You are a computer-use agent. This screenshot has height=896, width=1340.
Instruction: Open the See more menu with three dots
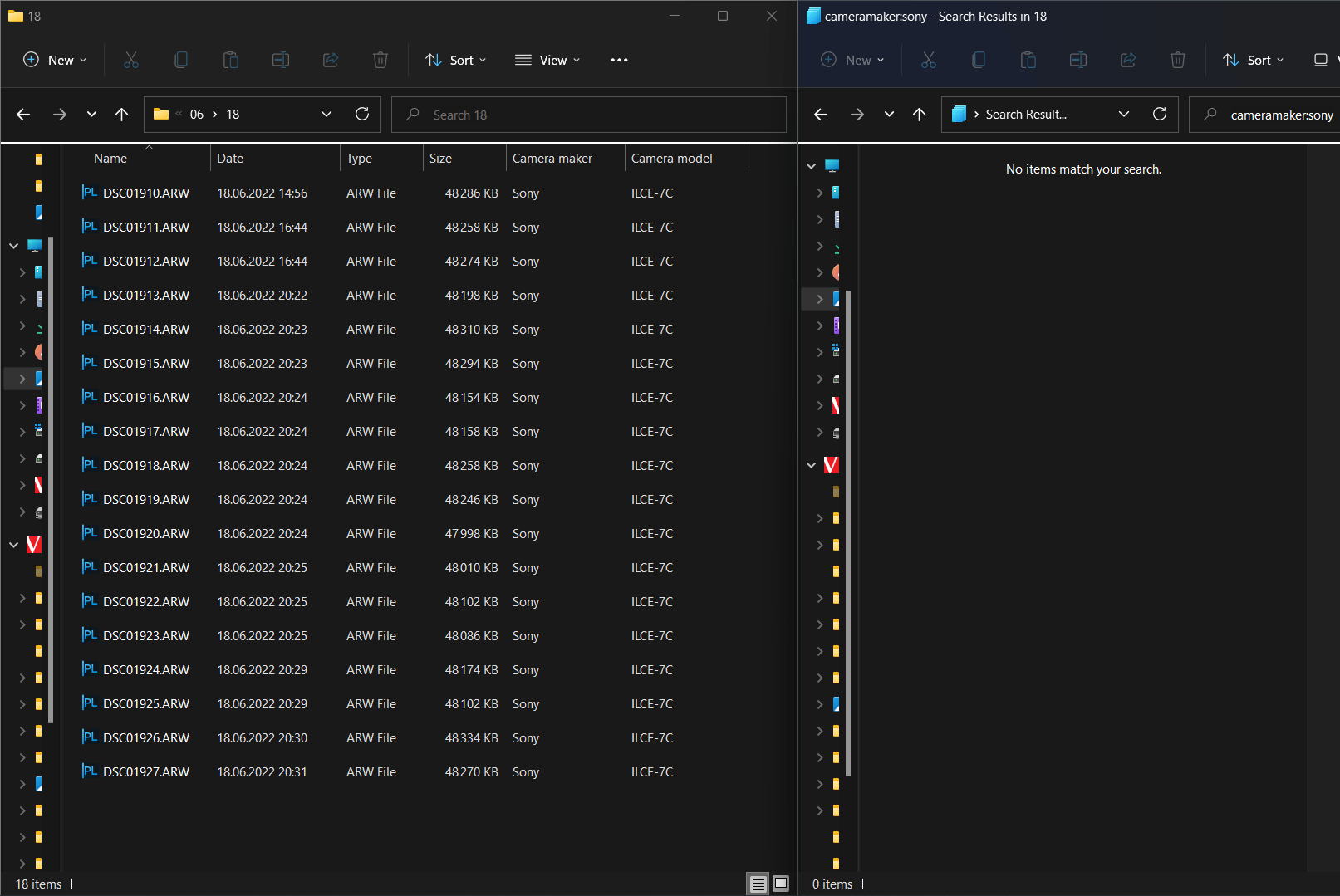pyautogui.click(x=618, y=59)
